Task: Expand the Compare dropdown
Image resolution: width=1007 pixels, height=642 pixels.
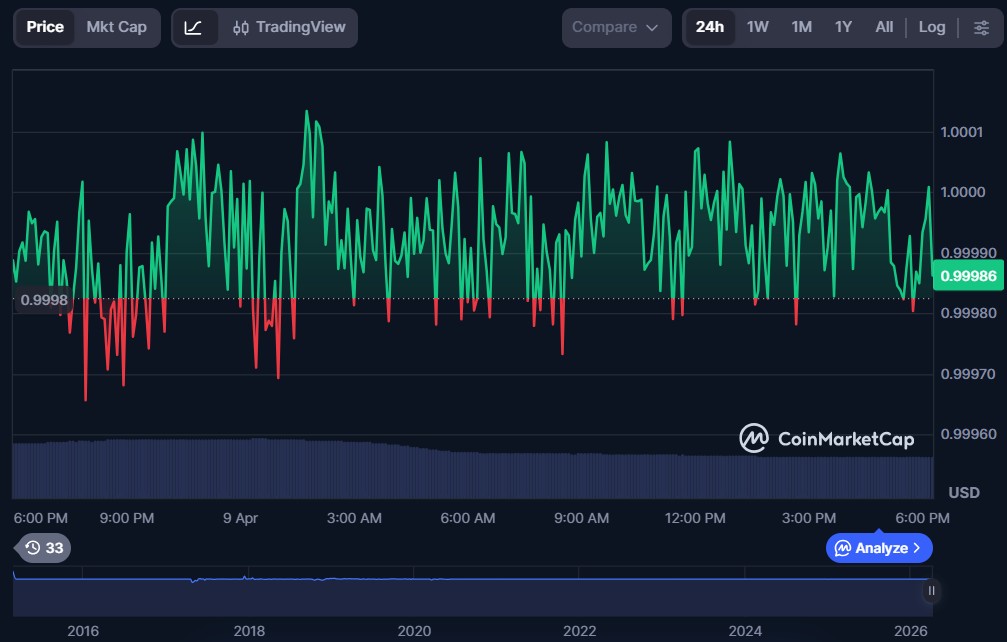Action: click(616, 28)
